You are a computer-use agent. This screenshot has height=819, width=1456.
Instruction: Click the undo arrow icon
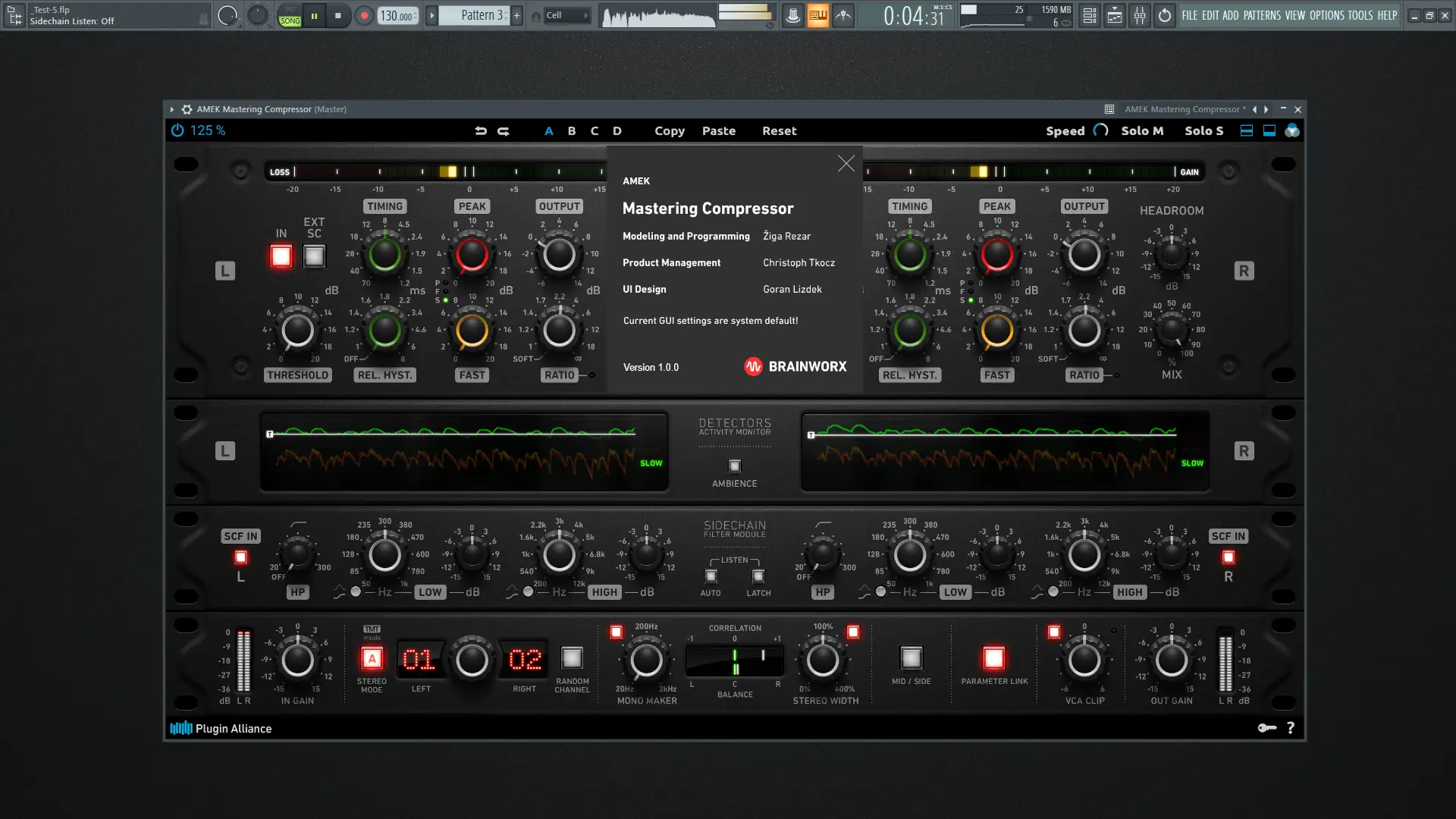point(481,130)
